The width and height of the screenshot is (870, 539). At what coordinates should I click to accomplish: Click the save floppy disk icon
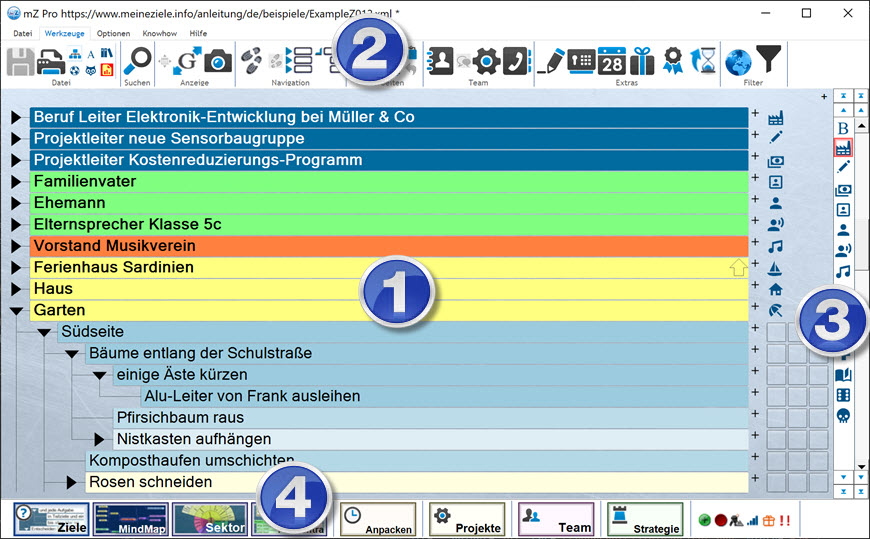21,62
